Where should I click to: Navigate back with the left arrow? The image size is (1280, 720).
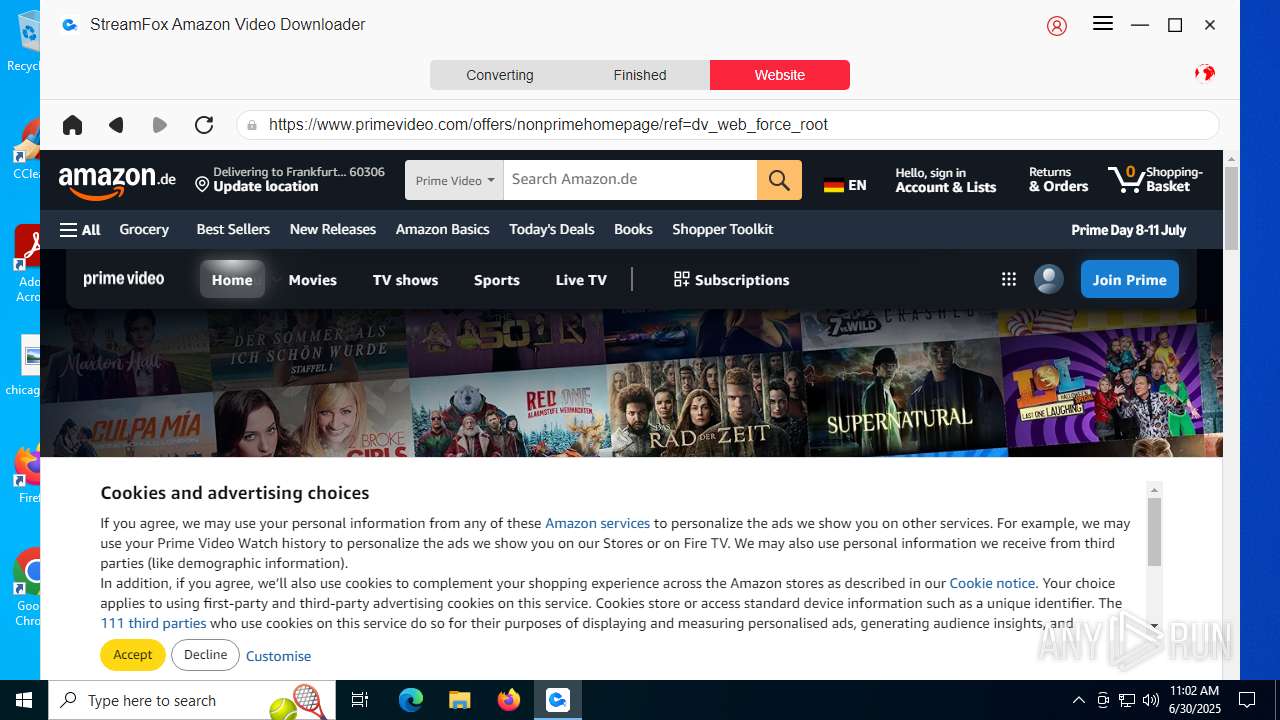coord(116,125)
